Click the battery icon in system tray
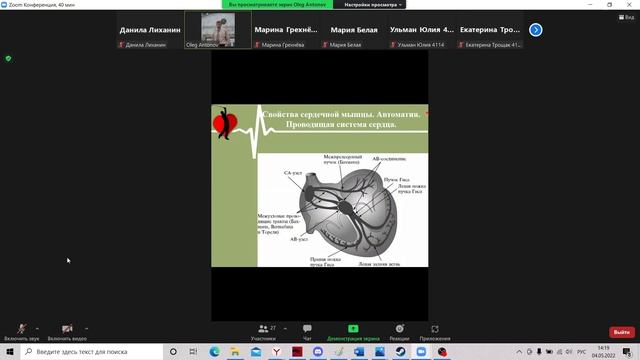 pos(549,351)
